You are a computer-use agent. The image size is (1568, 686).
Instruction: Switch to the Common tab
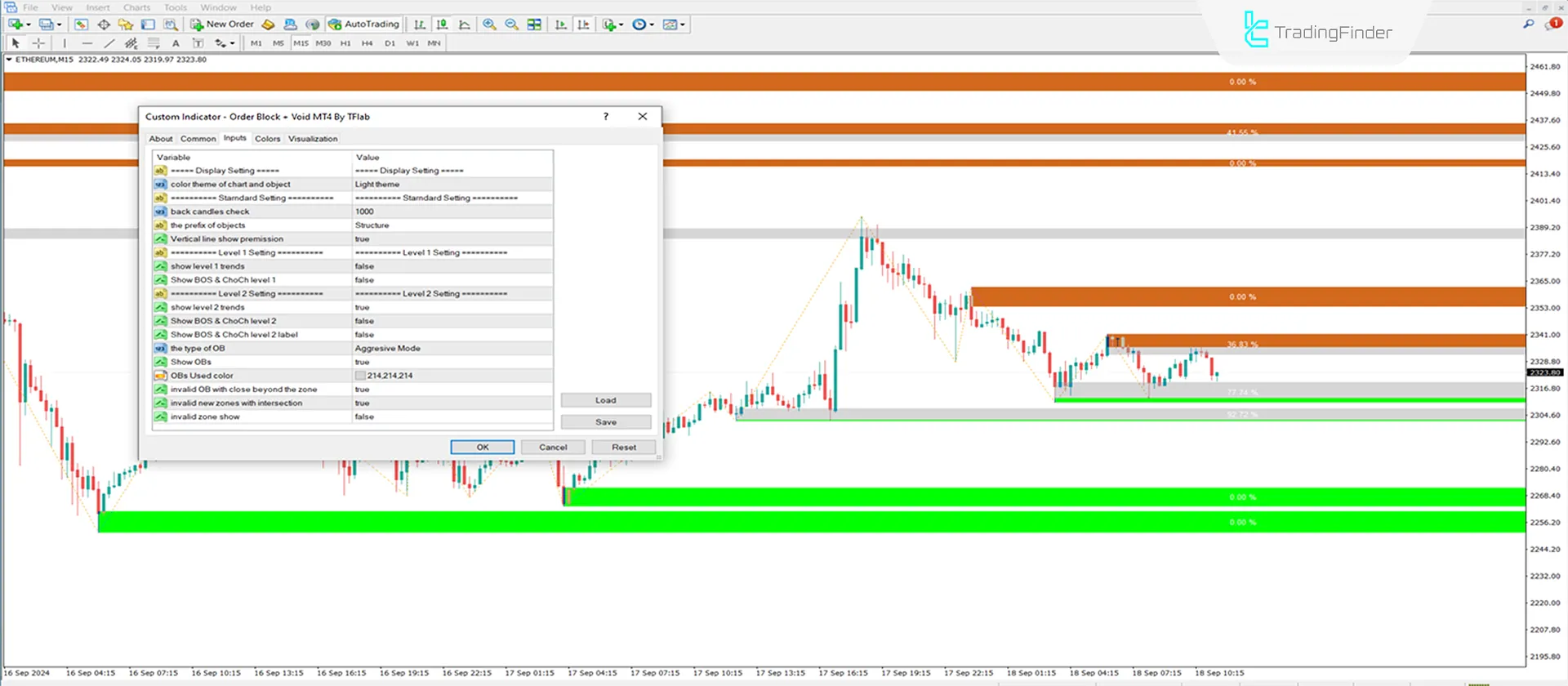click(198, 139)
